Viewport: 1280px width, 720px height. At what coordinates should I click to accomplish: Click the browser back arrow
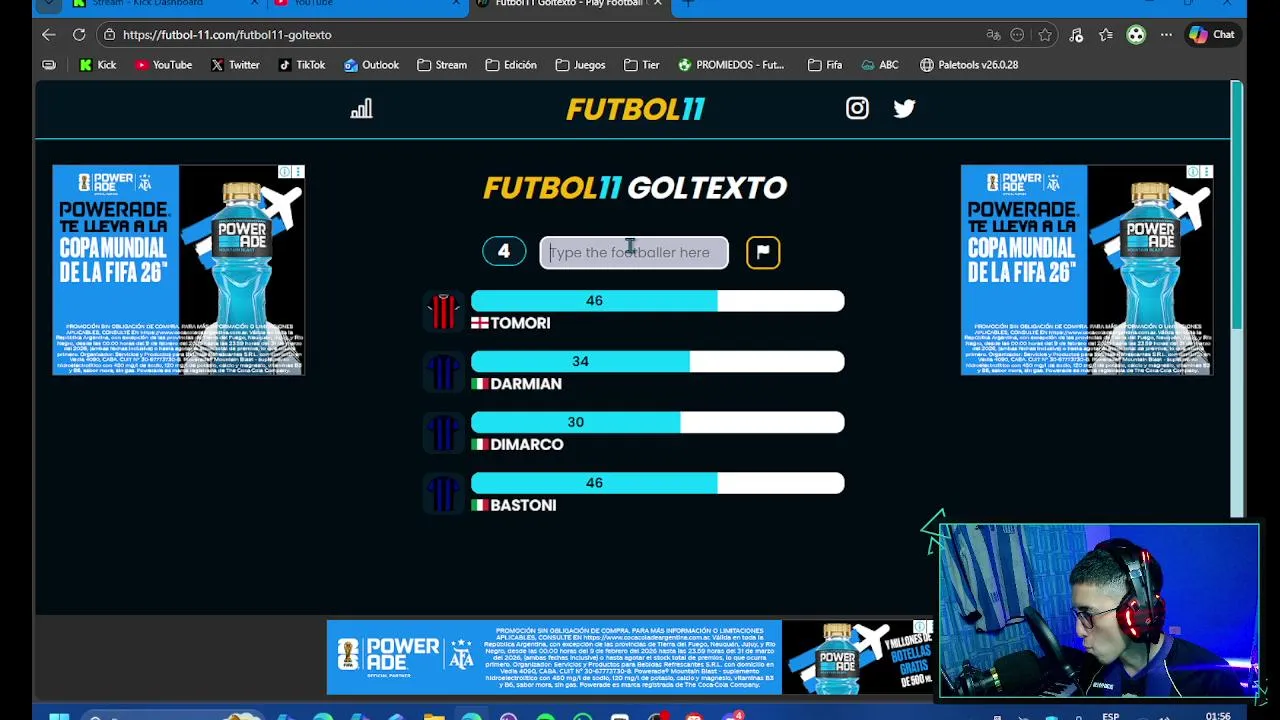(48, 35)
